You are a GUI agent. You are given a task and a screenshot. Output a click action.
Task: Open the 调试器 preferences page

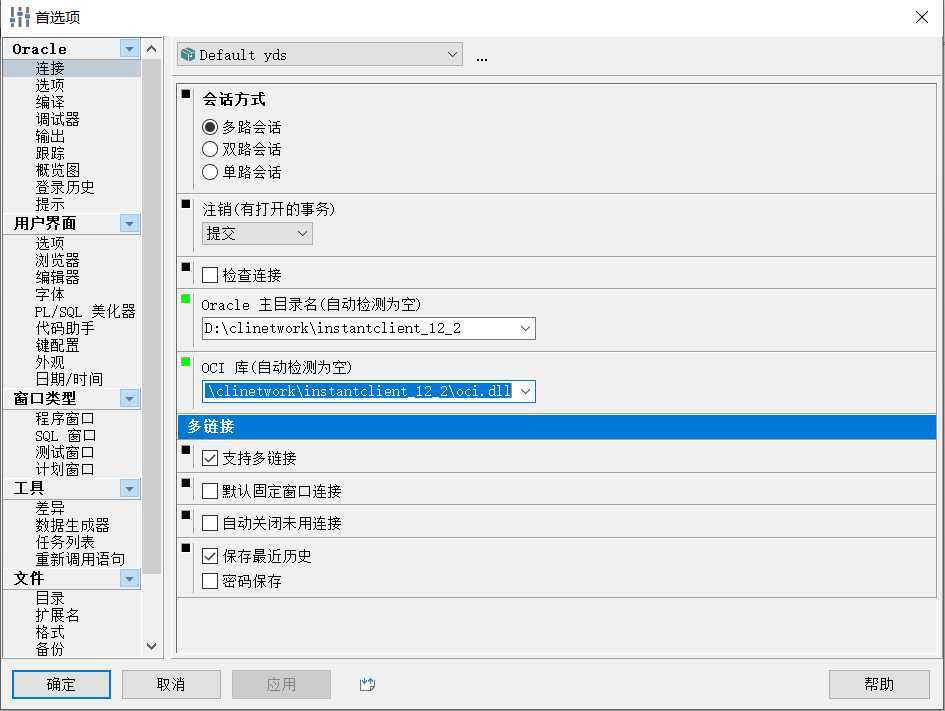(57, 119)
